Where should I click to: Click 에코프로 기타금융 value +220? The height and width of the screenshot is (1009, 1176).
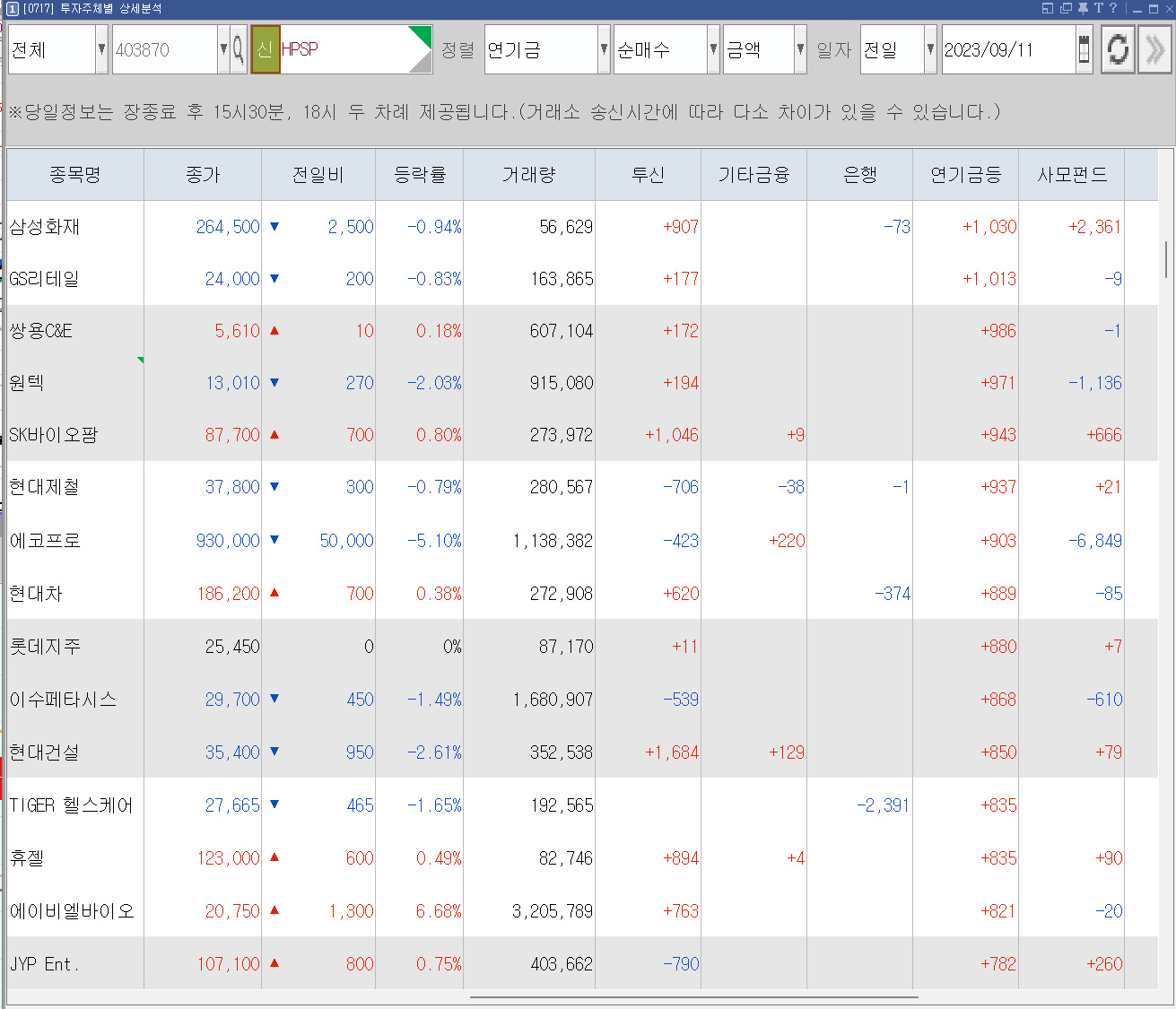[x=787, y=541]
